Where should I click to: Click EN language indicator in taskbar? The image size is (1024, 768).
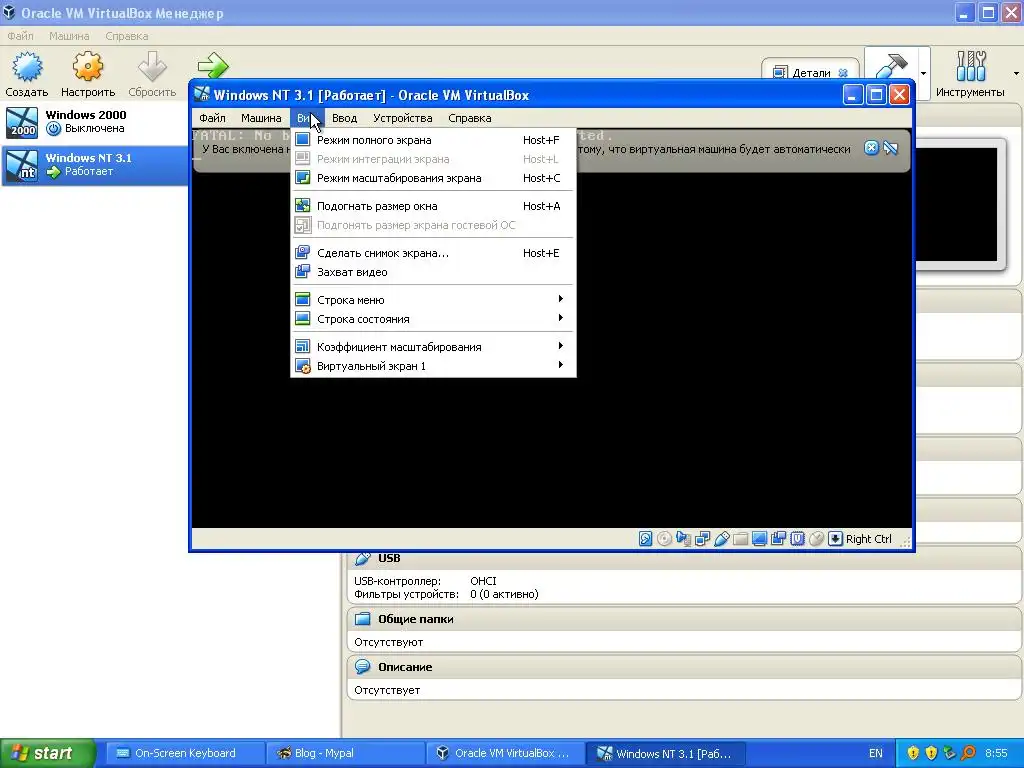(x=876, y=753)
